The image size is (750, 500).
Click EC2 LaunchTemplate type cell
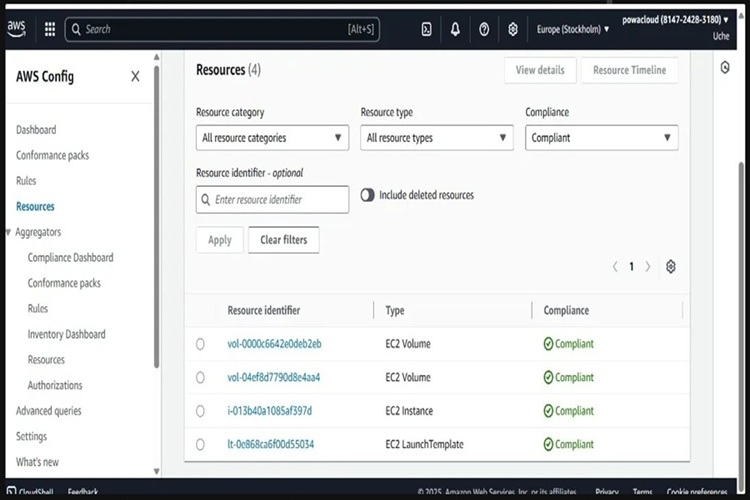(x=424, y=444)
